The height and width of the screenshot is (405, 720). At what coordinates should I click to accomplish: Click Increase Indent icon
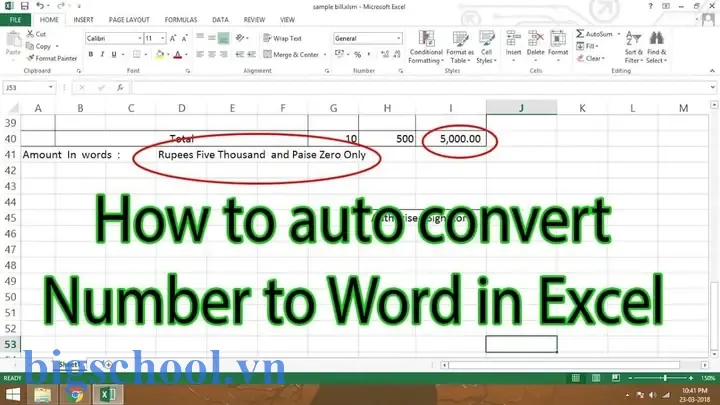251,54
